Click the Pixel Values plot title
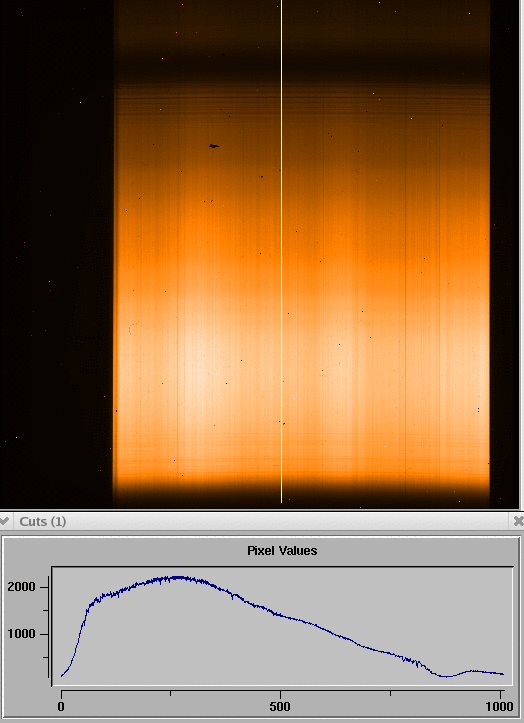 282,551
